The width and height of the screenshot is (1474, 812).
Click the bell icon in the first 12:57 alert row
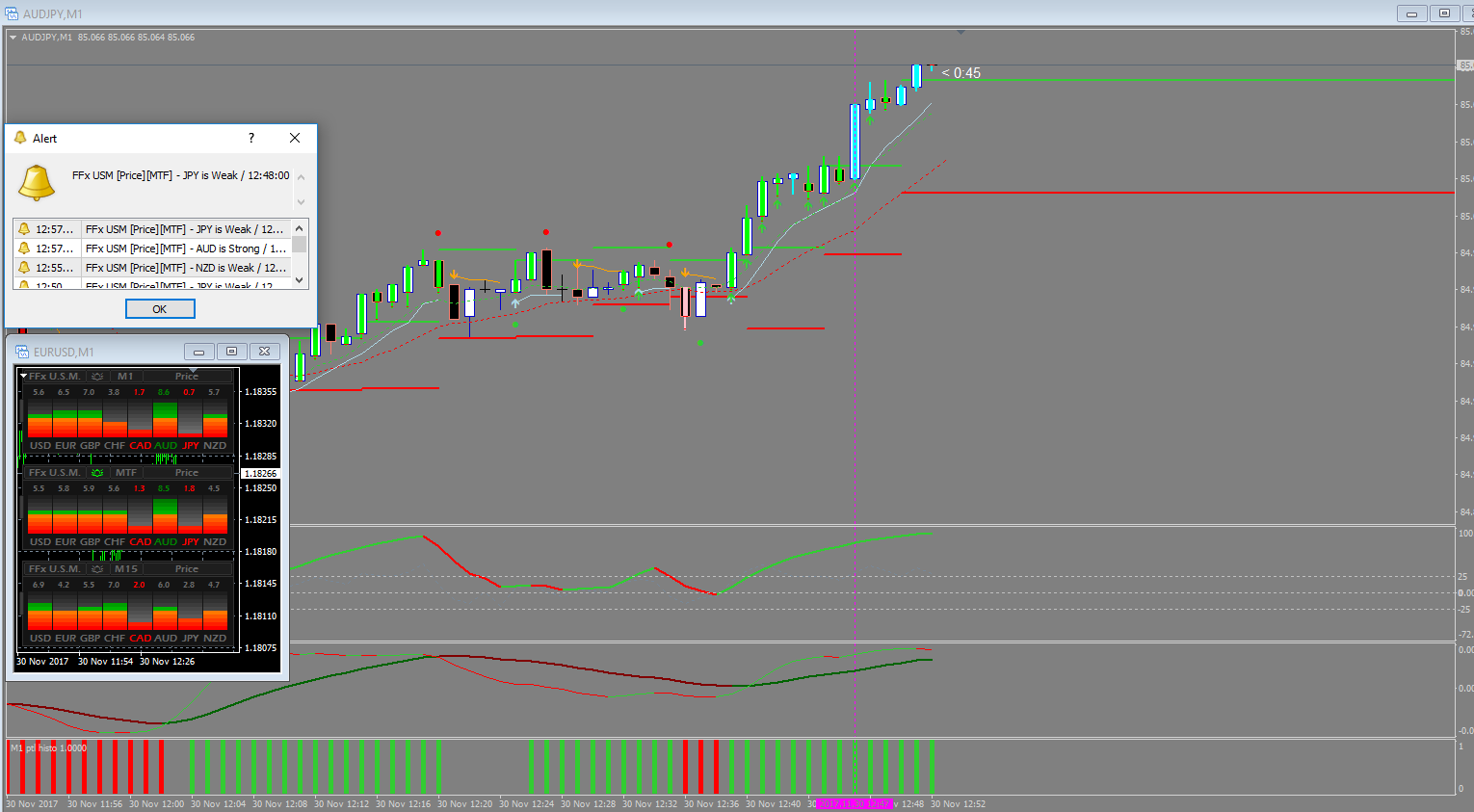tap(24, 229)
